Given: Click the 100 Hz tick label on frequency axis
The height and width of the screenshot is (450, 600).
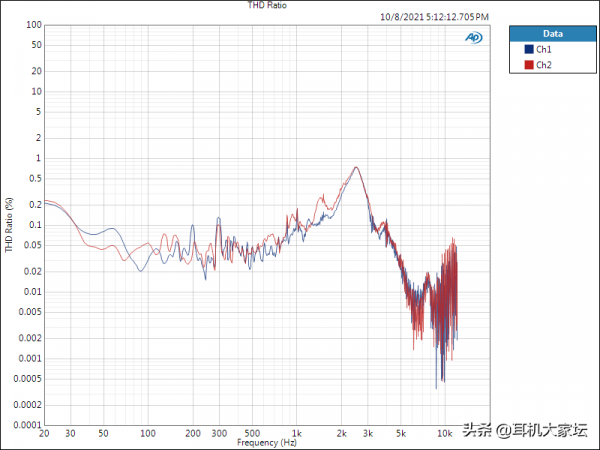Looking at the screenshot, I should [x=147, y=433].
